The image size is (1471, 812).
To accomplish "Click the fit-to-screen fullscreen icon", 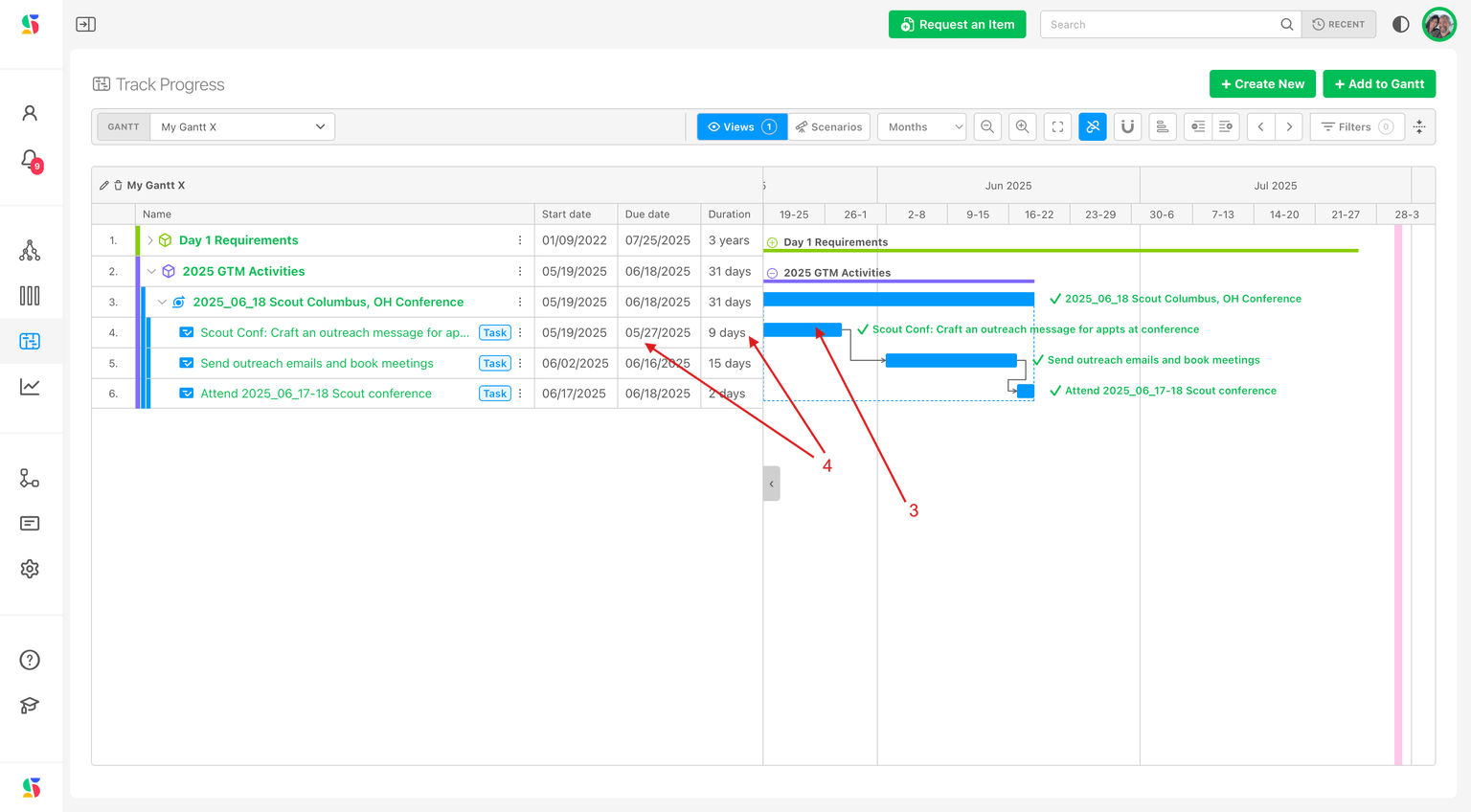I will pos(1057,126).
